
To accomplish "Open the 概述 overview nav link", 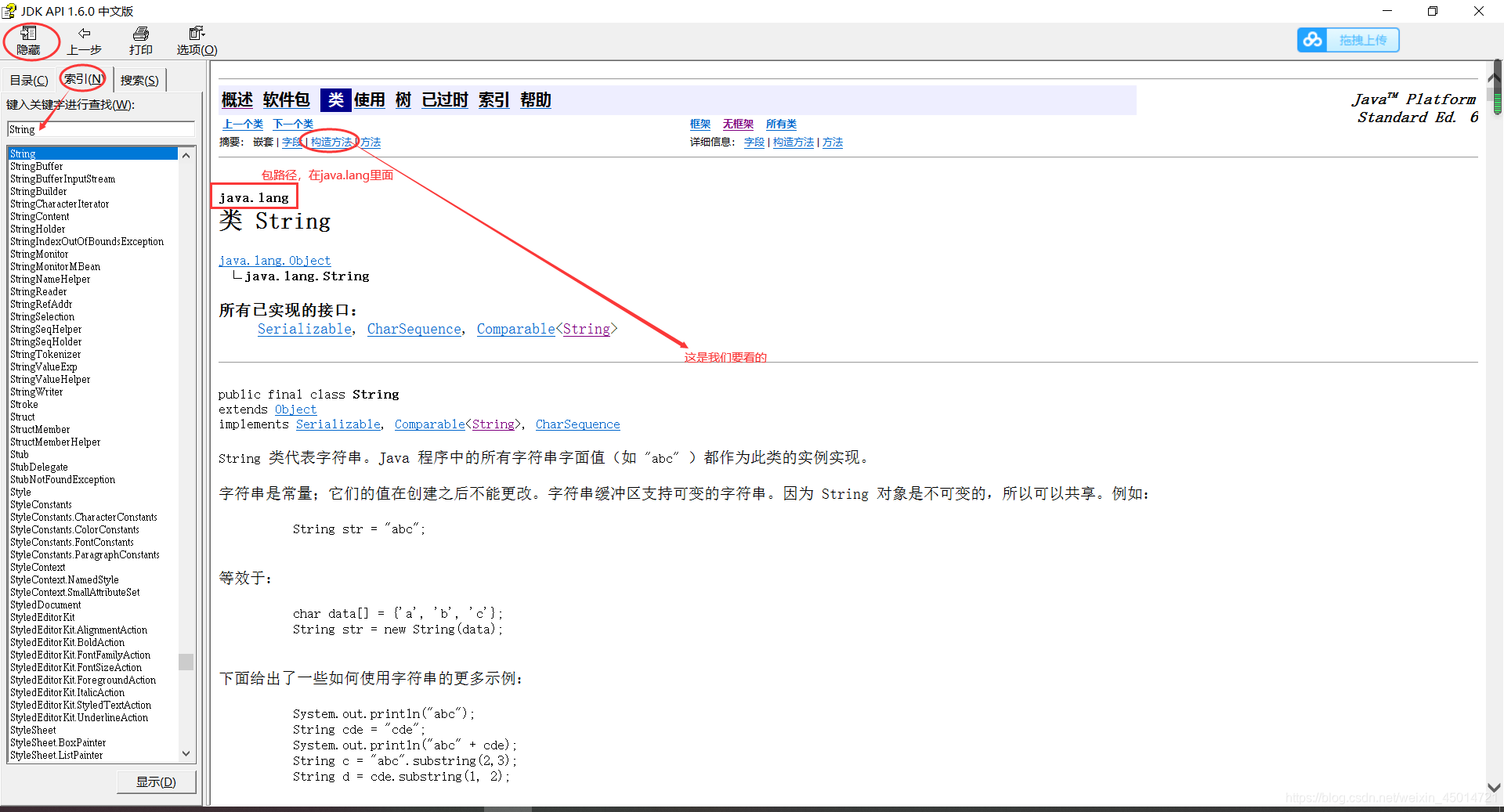I will [x=237, y=99].
